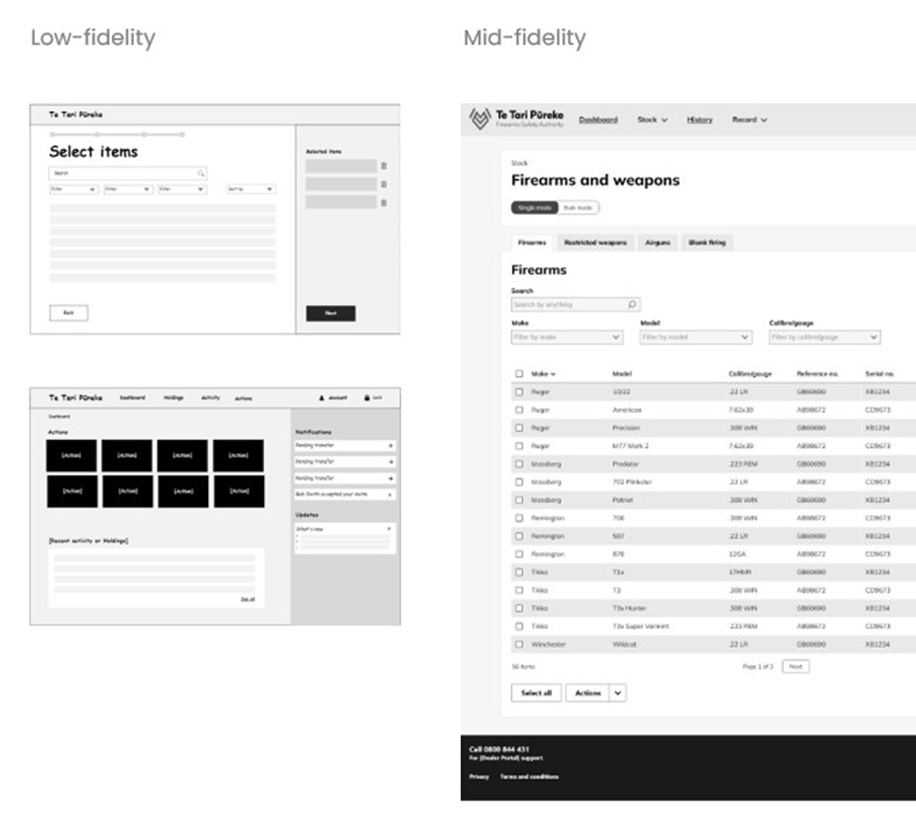Screen dimensions: 916x824
Task: Open the arrow dropdown beside the Actions button
Action: pos(618,693)
